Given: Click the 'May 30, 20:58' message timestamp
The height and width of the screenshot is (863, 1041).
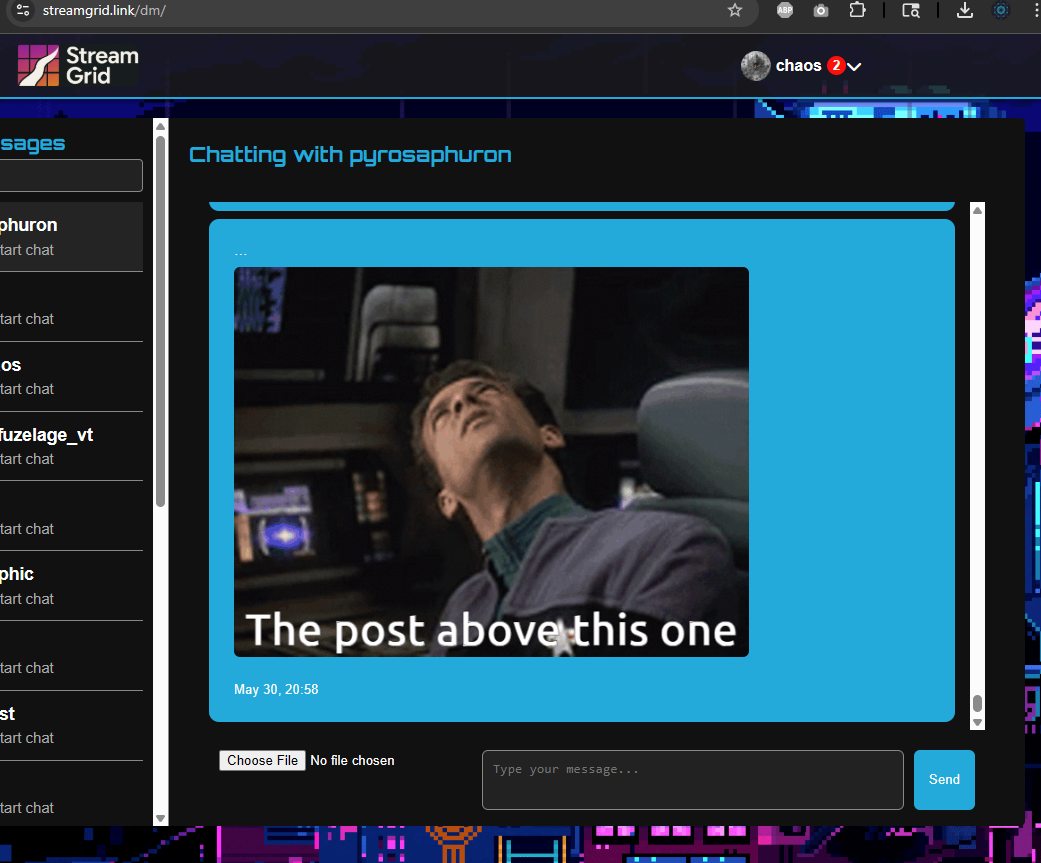Looking at the screenshot, I should 276,690.
